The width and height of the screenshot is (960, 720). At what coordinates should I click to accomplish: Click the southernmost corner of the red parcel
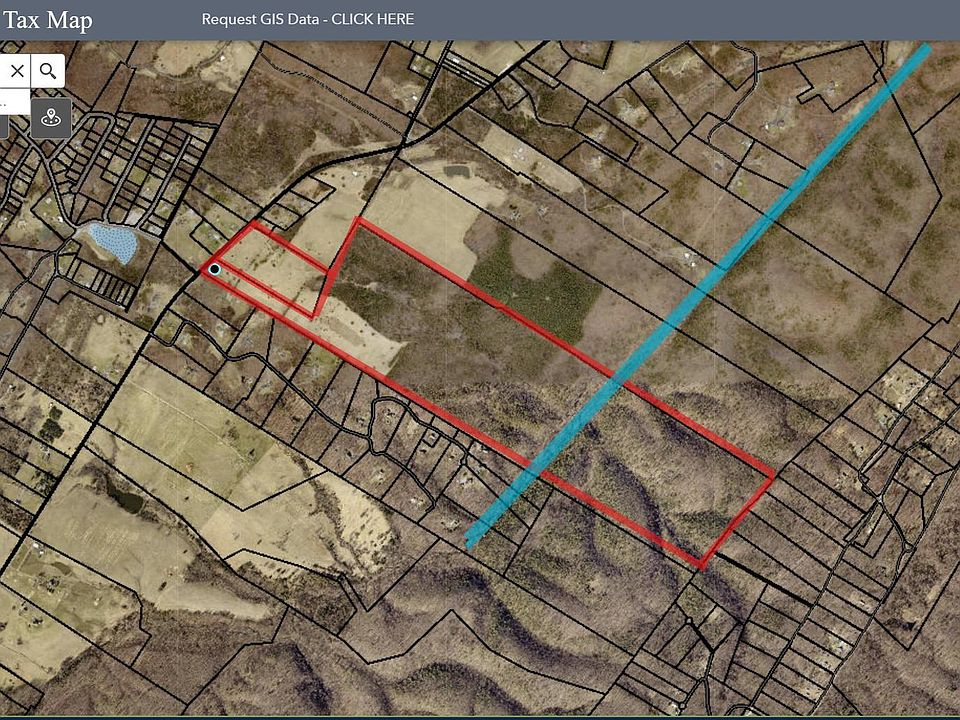pyautogui.click(x=701, y=568)
